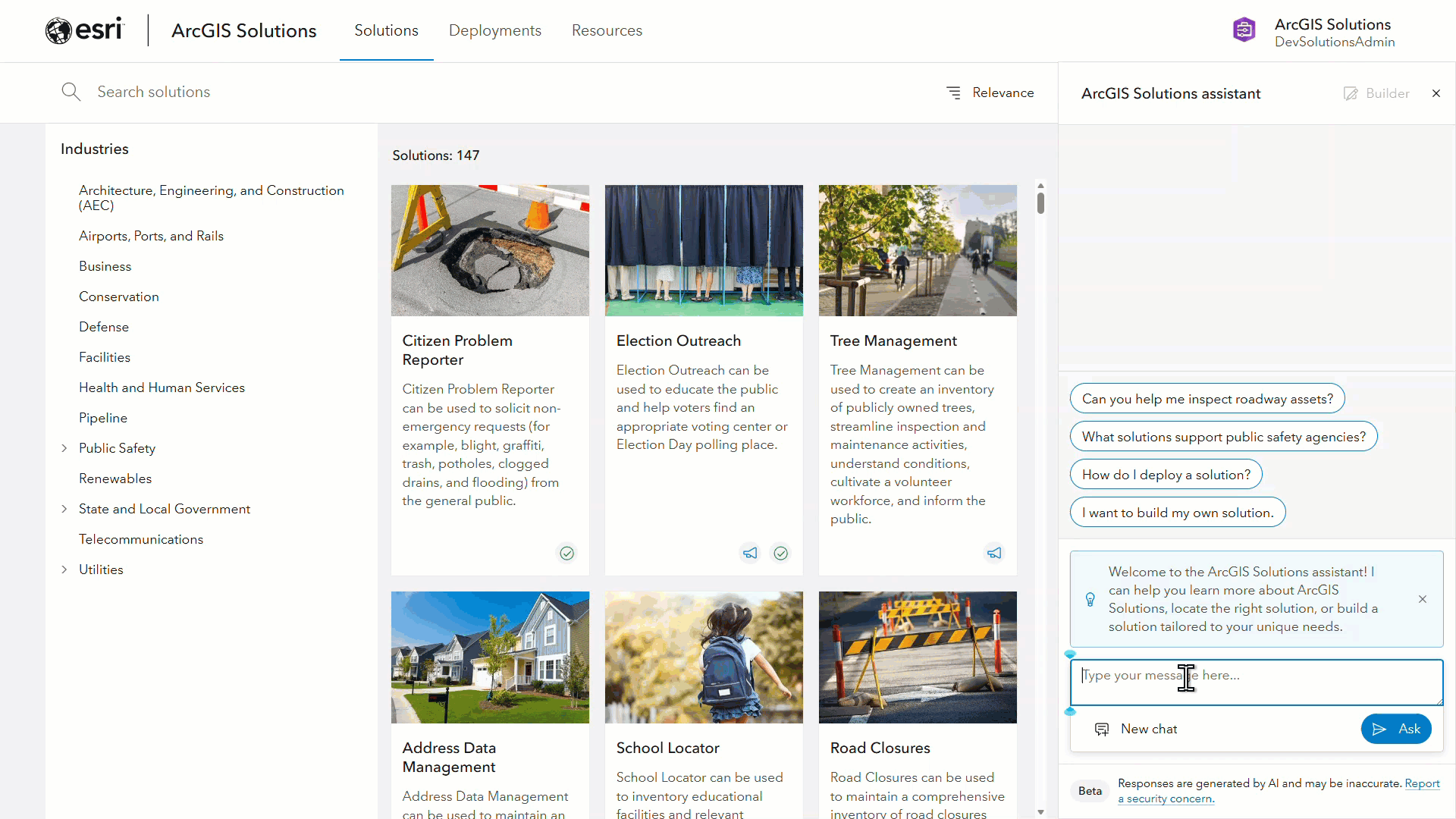Screen dimensions: 1456x819
Task: Open the ArcGIS Solutions user avatar icon
Action: (1244, 30)
